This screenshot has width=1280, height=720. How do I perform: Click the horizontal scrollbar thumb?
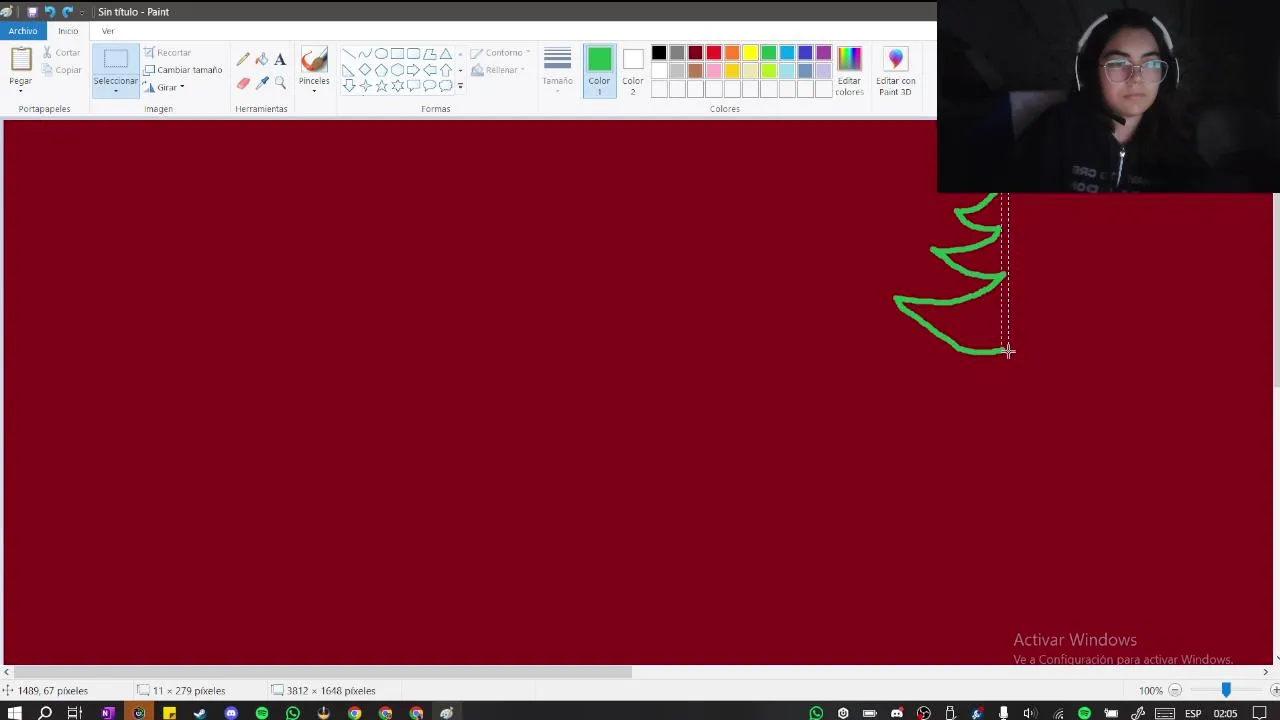pos(324,672)
